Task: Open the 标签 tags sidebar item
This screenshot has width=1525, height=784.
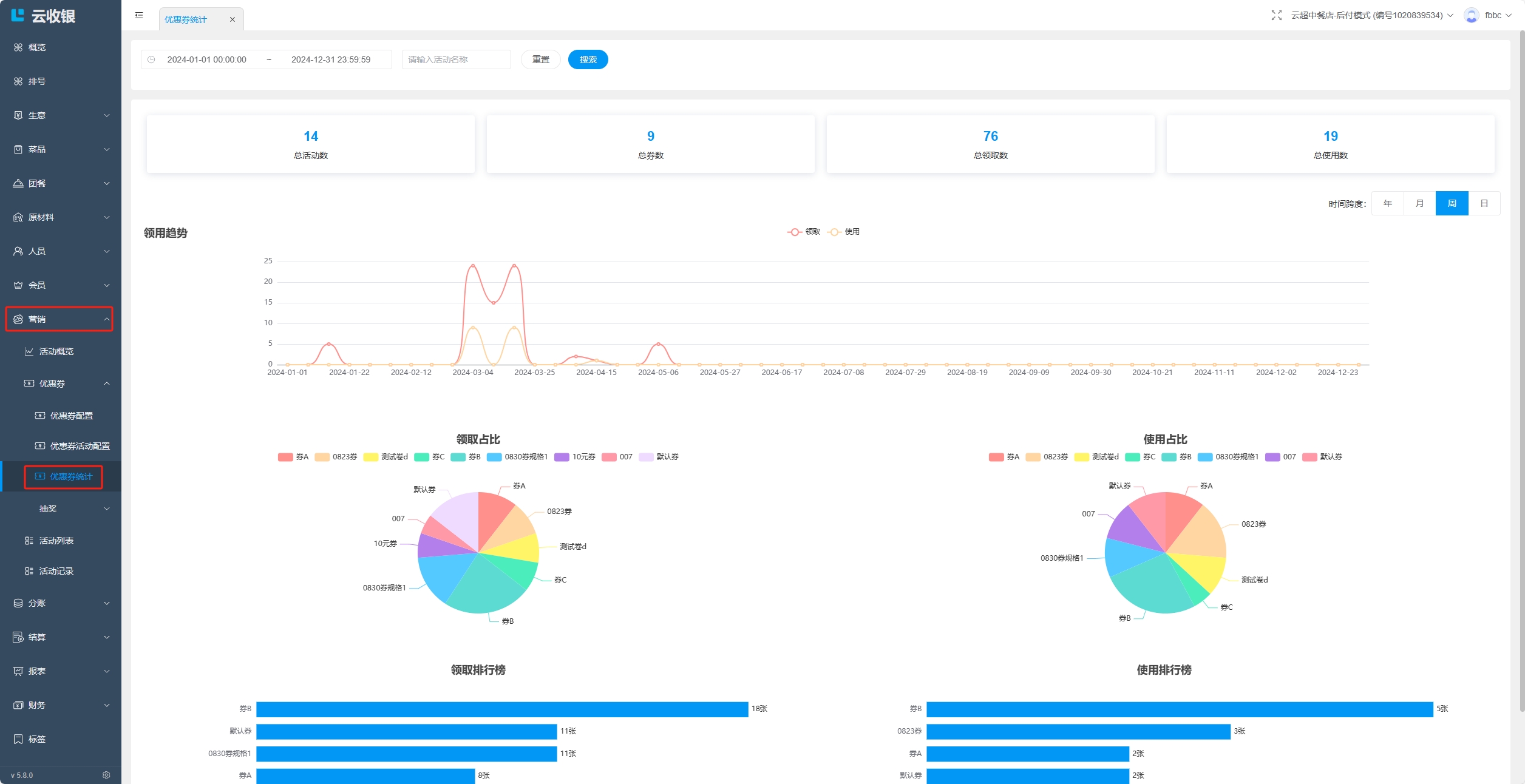Action: 36,739
